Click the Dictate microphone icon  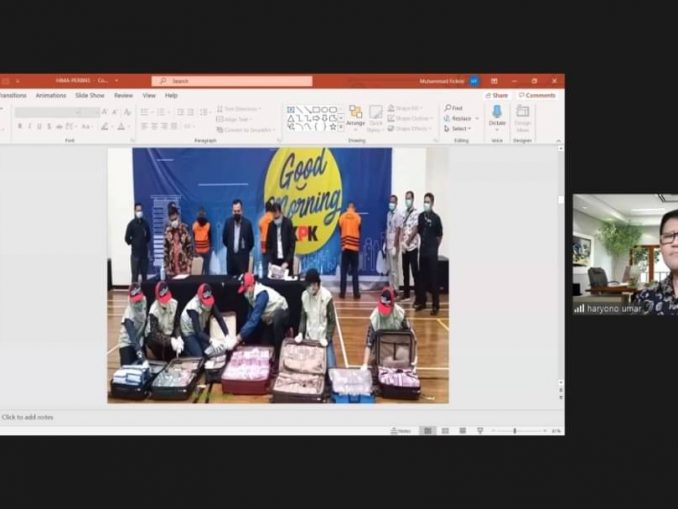tap(497, 112)
